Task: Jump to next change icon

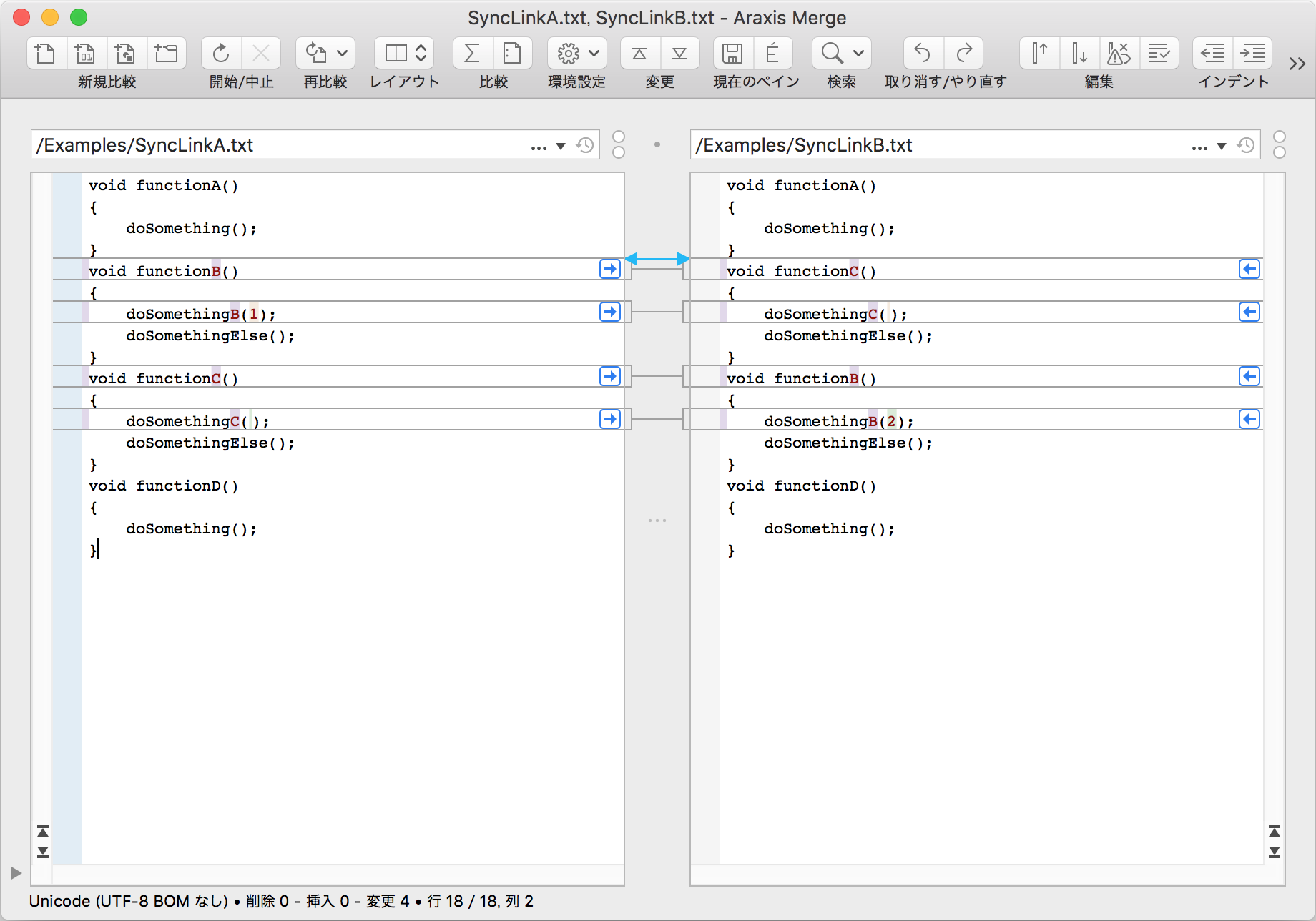Action: (x=679, y=53)
